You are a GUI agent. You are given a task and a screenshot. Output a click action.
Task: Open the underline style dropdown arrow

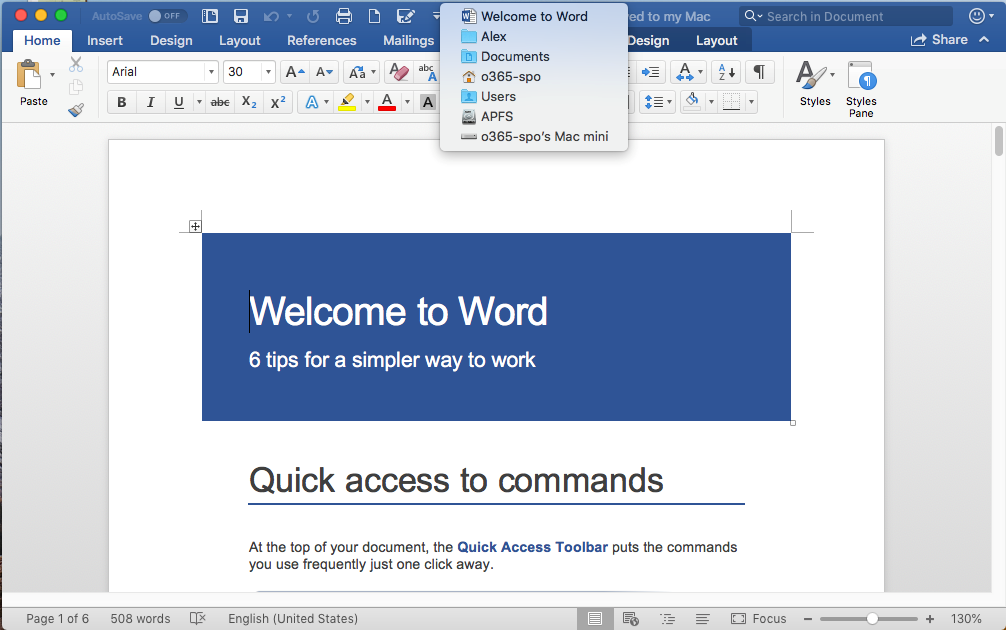click(199, 102)
